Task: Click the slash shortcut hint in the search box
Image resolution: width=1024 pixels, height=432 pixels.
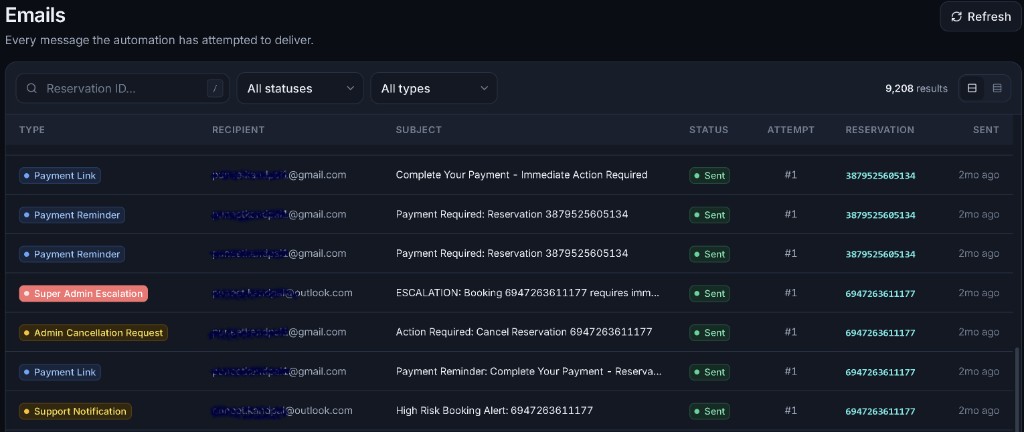Action: [x=215, y=88]
